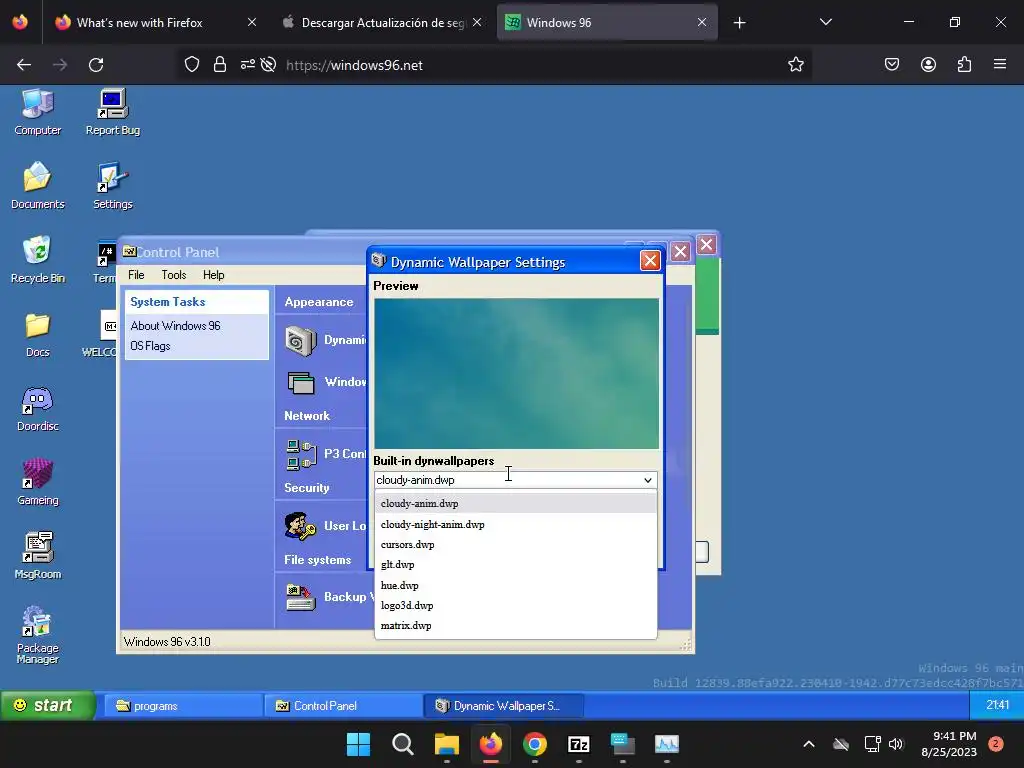This screenshot has height=768, width=1024.
Task: Open Control Panel Tools menu
Action: (174, 275)
